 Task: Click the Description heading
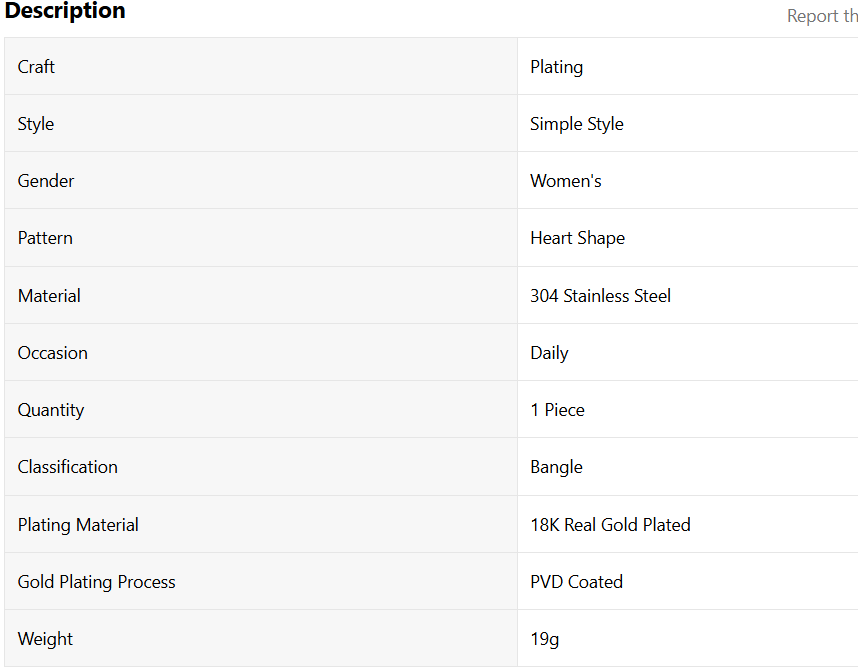click(66, 12)
